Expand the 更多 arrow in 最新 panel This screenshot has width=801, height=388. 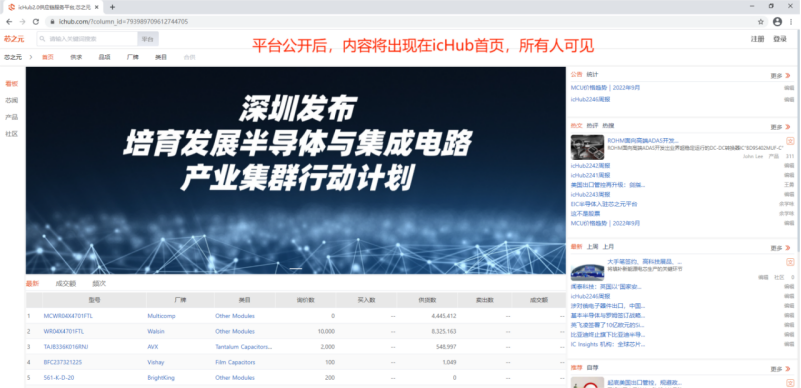(x=788, y=248)
